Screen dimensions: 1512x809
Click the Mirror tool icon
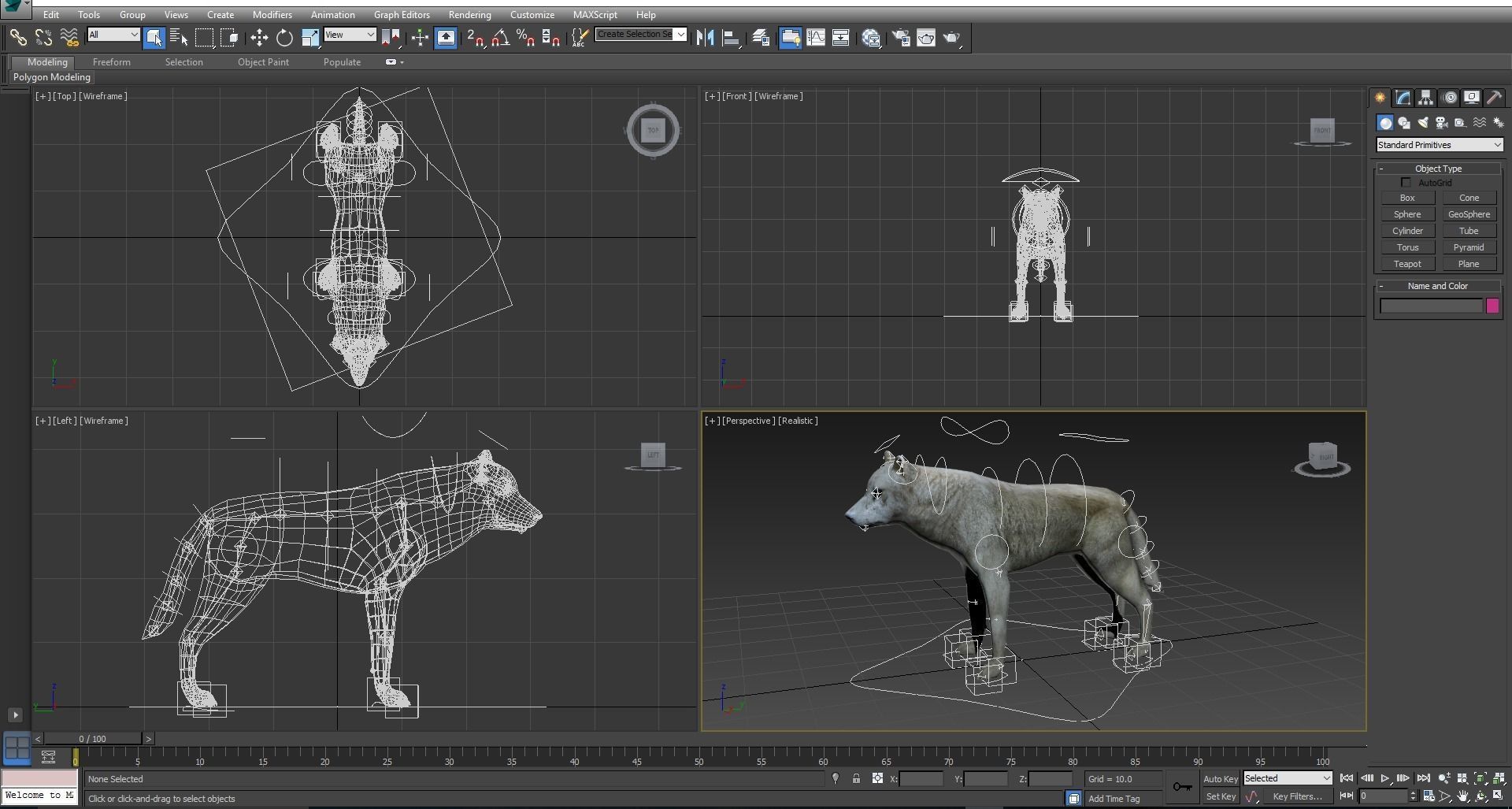click(705, 37)
